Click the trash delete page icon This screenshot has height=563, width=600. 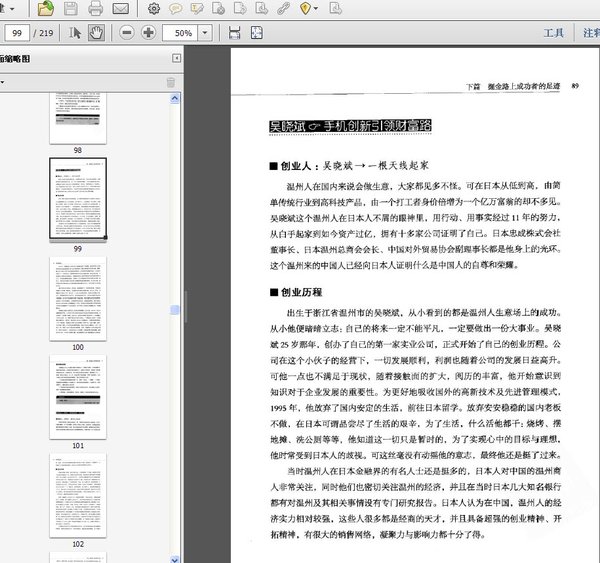pyautogui.click(x=171, y=82)
